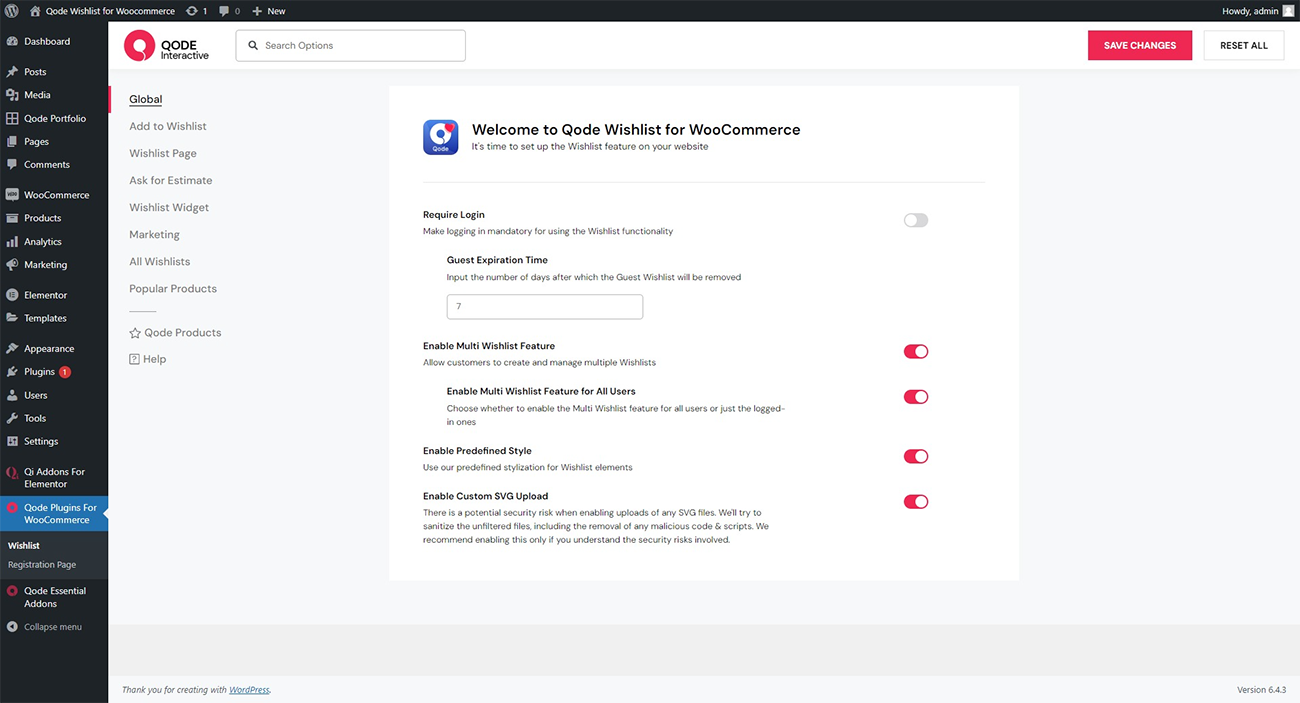
Task: Disable the Enable Multi Wishlist Feature toggle
Action: click(x=915, y=352)
